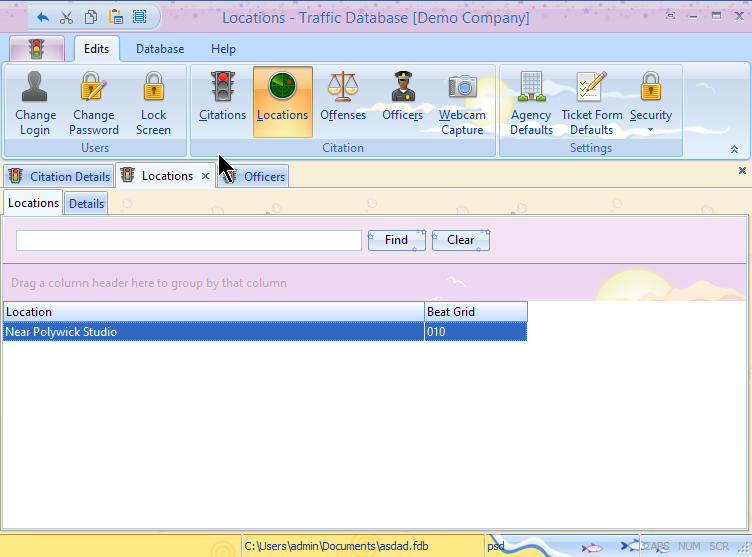Viewport: 752px width, 557px height.
Task: Switch to Officers document tab
Action: click(x=254, y=177)
